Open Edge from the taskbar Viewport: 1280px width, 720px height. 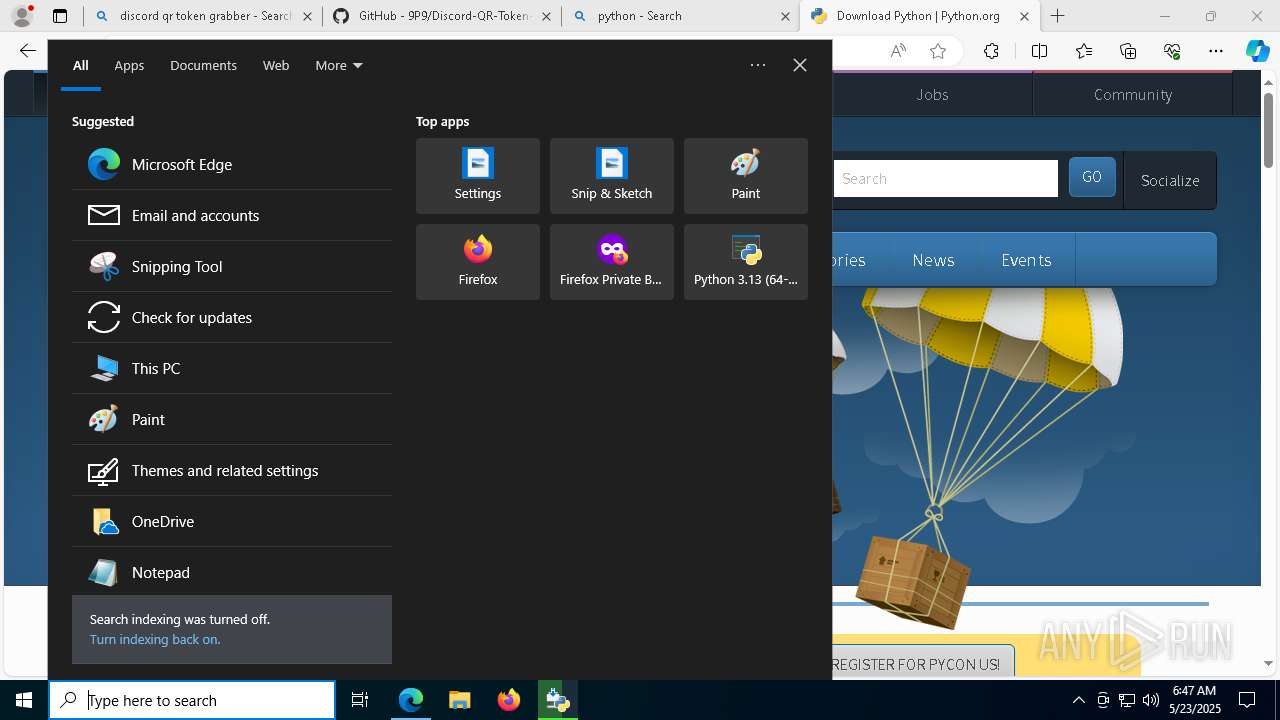[411, 700]
